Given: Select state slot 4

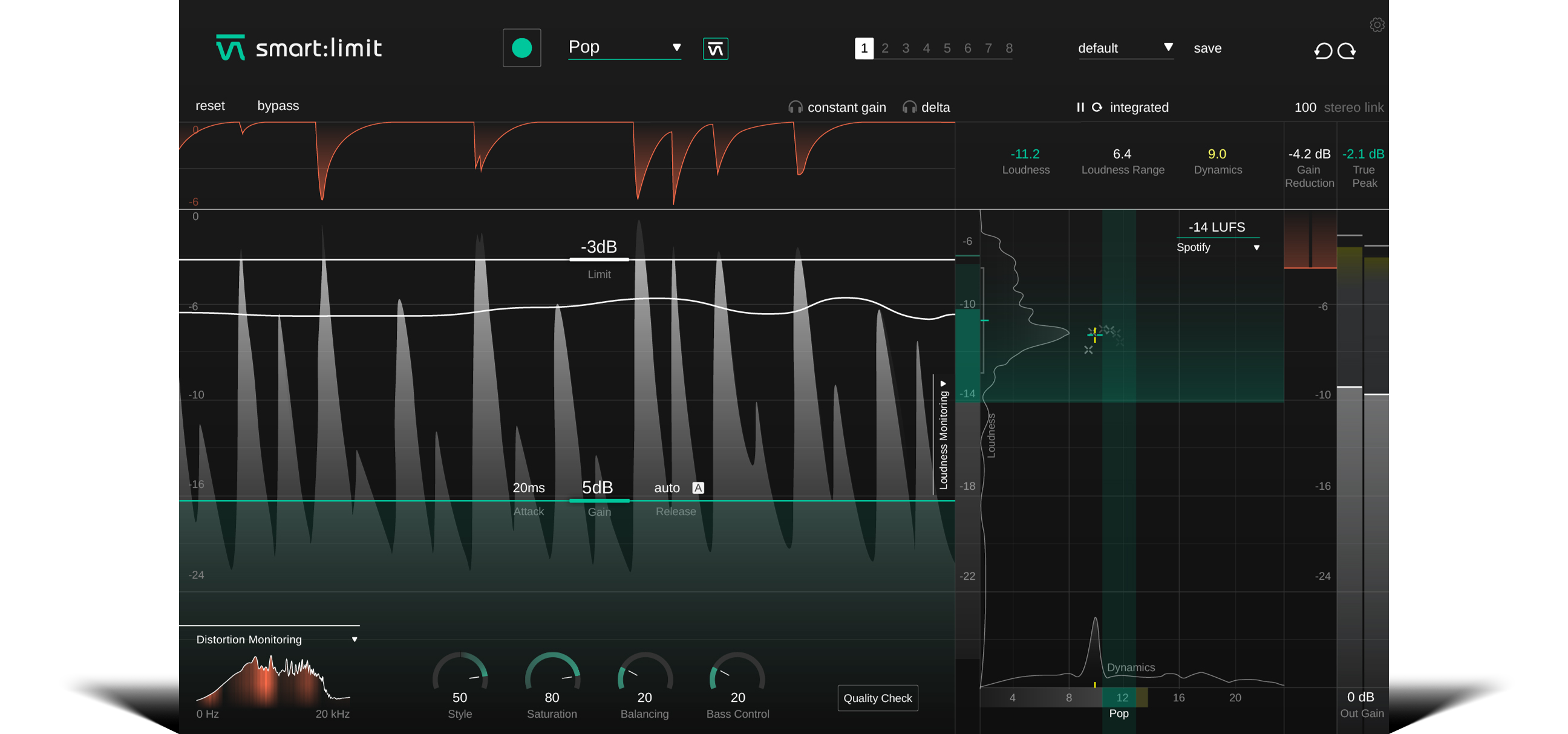Looking at the screenshot, I should point(926,48).
